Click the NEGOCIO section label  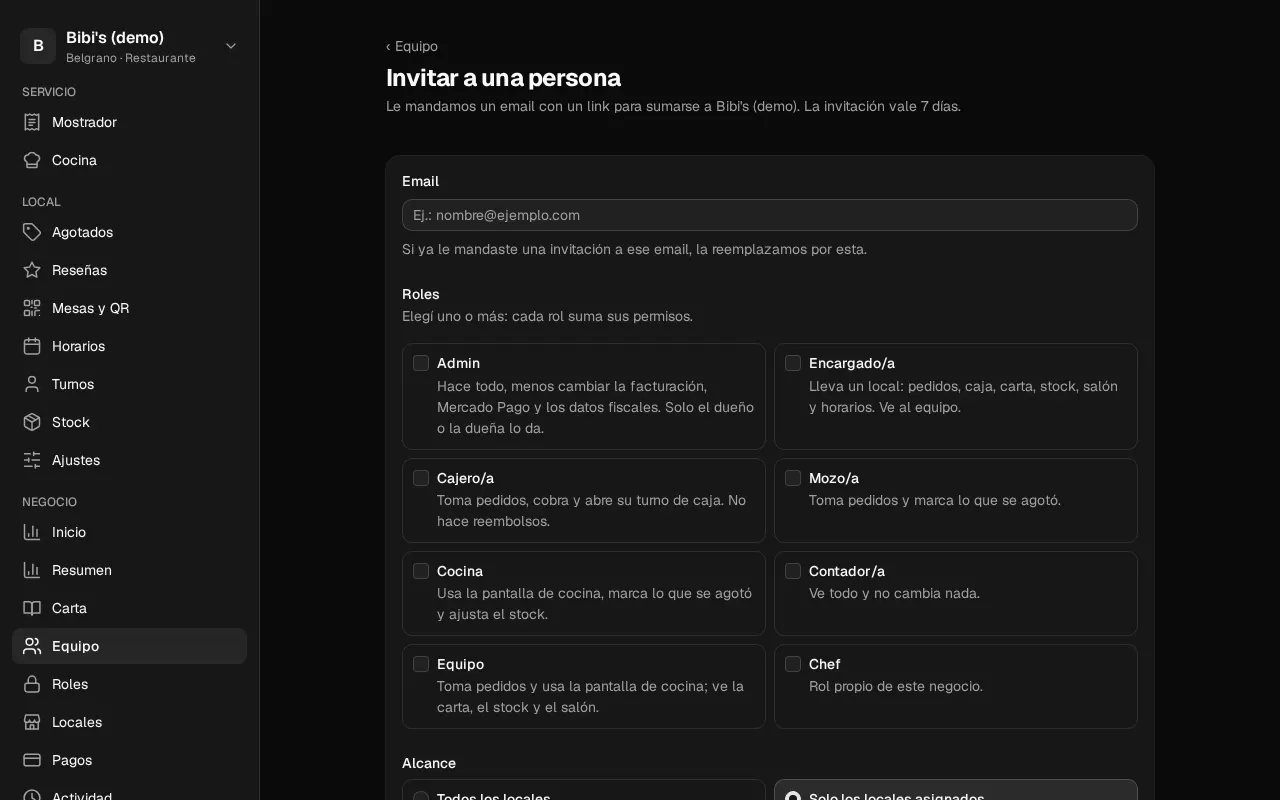coord(49,502)
